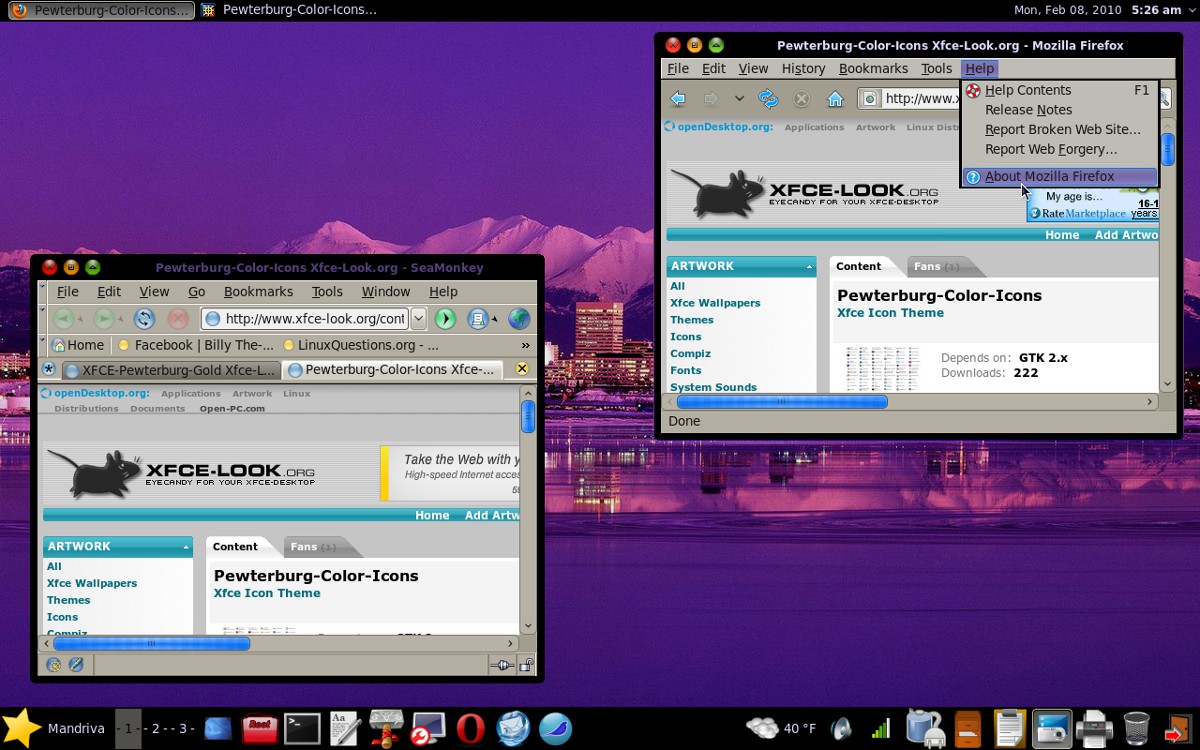Screen dimensions: 1200x750
Task: Choose Report Web Forgery menu item
Action: 1059,149
